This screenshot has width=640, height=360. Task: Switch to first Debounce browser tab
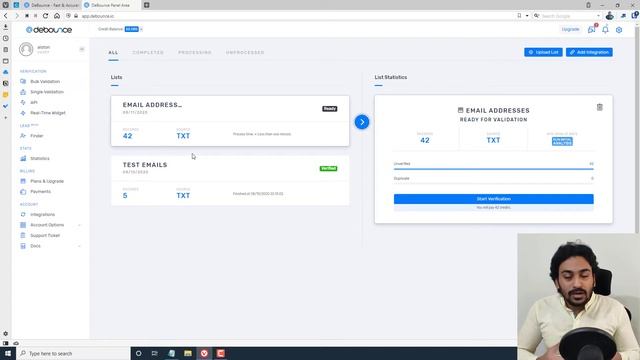(x=51, y=5)
